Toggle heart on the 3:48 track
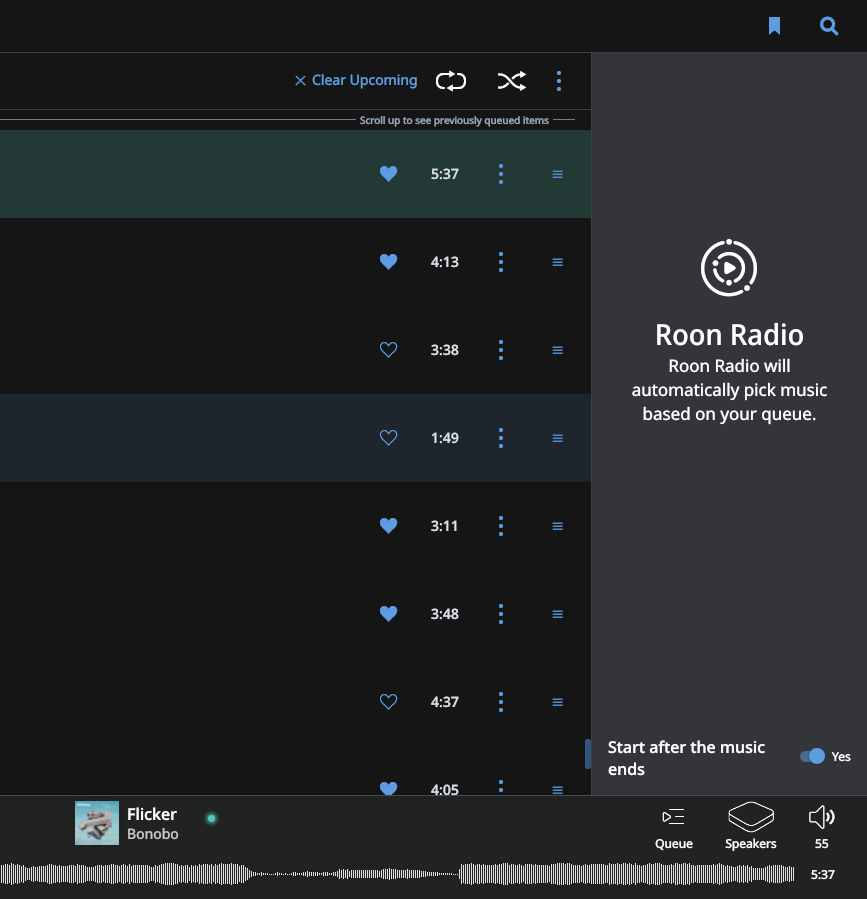 pyautogui.click(x=388, y=613)
